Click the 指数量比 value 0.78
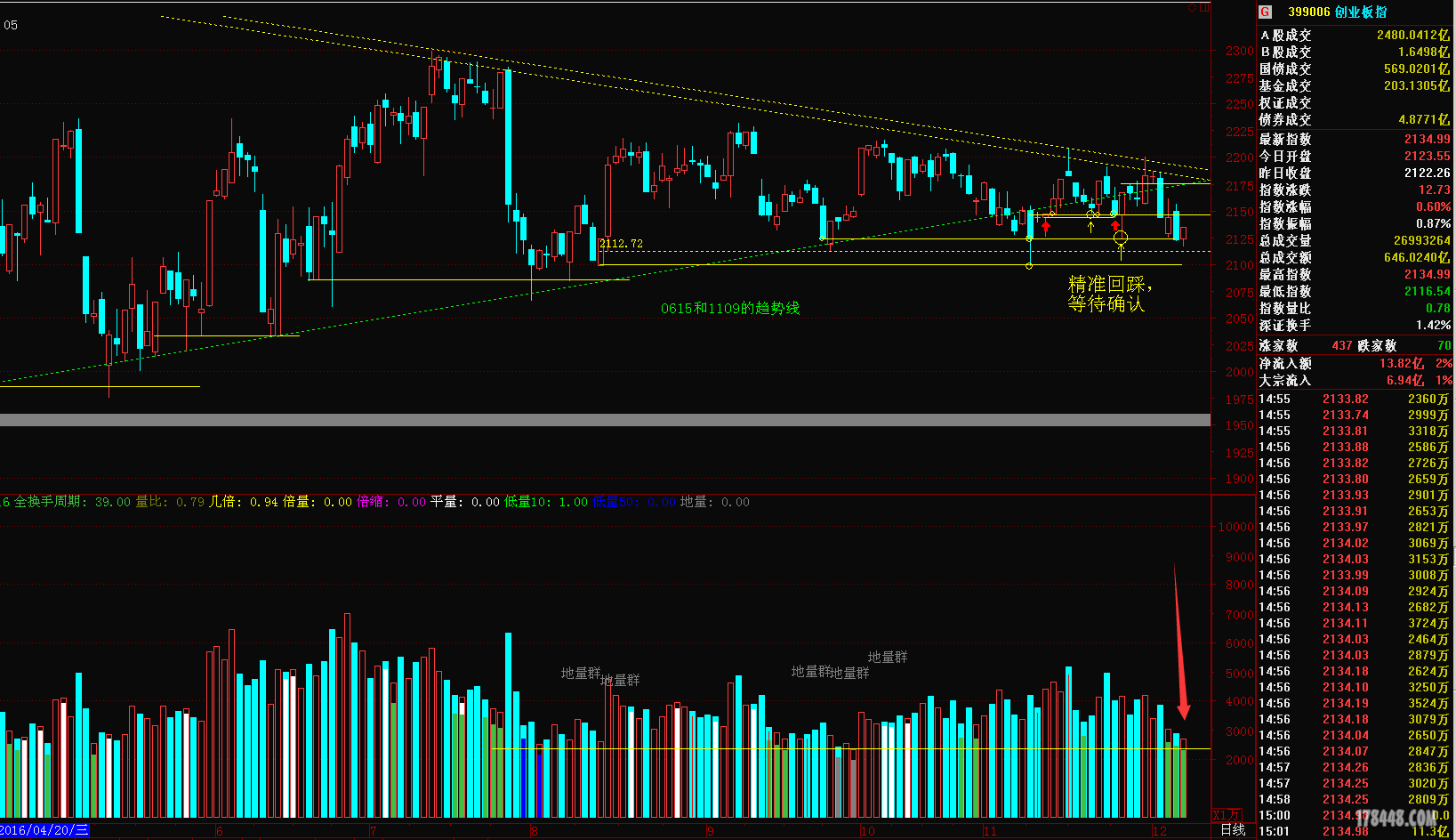This screenshot has width=1456, height=840. (x=1438, y=308)
